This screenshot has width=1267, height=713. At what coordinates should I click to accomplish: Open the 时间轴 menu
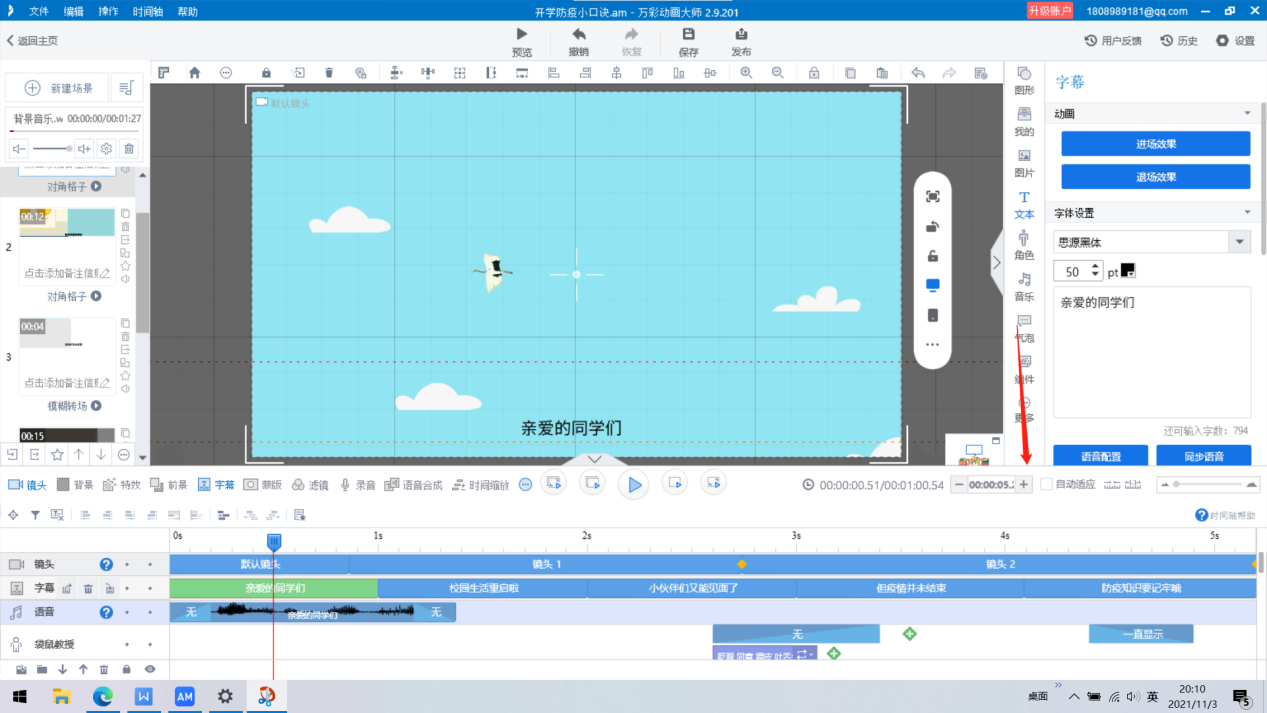pos(148,12)
